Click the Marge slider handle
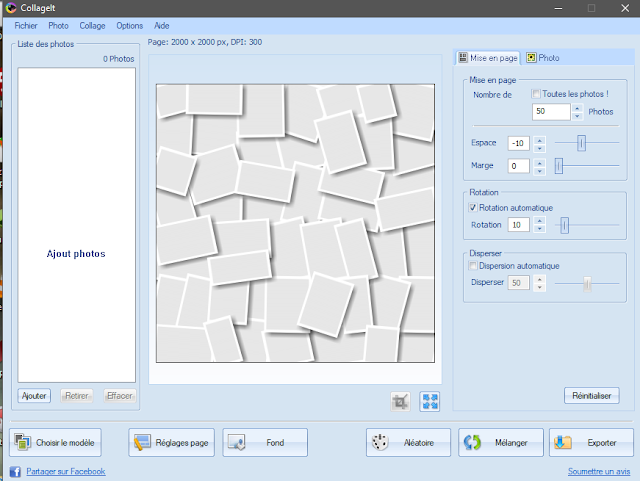Image resolution: width=640 pixels, height=481 pixels. (559, 166)
